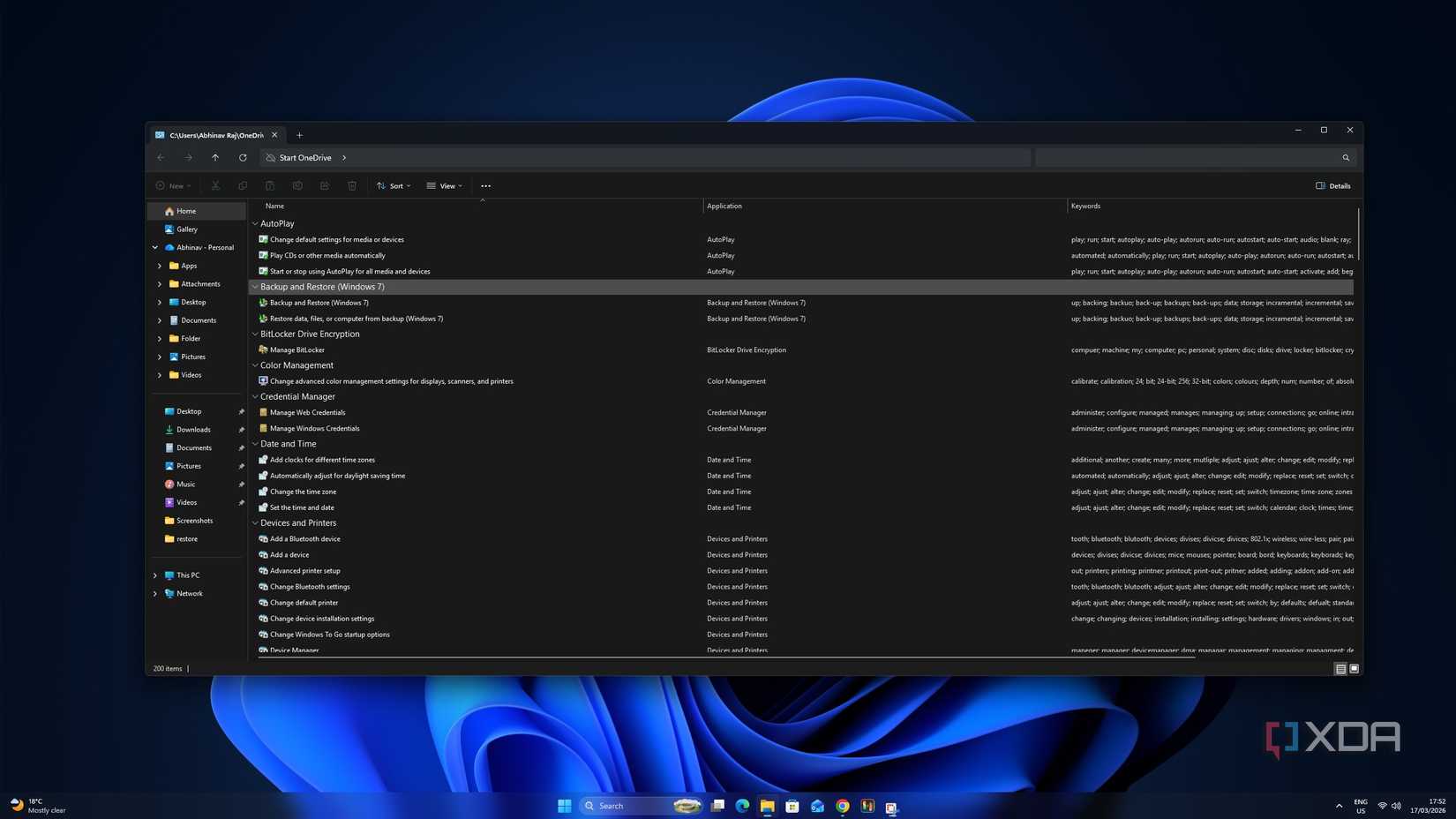The width and height of the screenshot is (1456, 819).
Task: Collapse the BitLocker Drive Encryption group
Action: tap(255, 334)
